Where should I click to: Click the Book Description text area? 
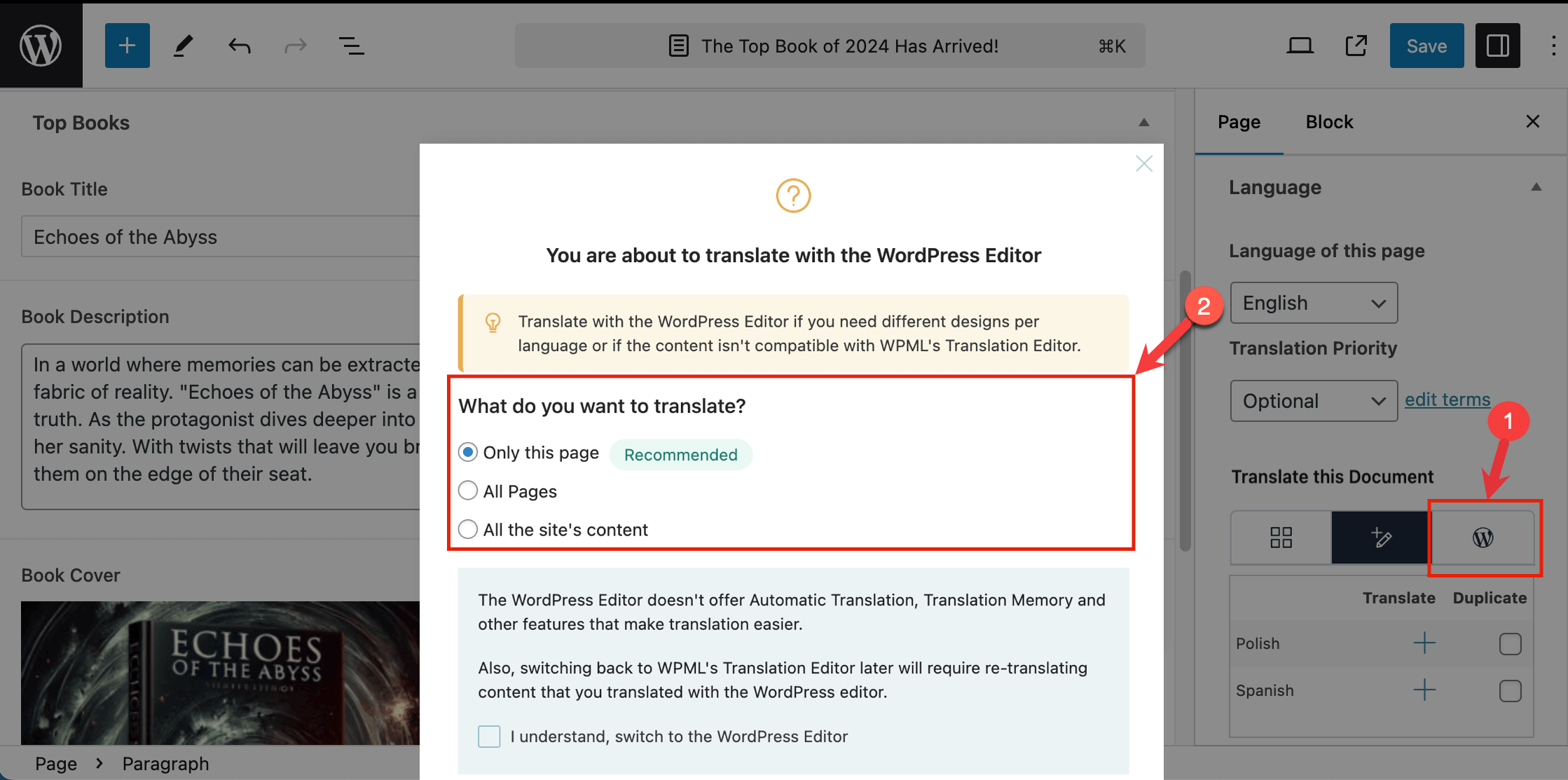220,426
